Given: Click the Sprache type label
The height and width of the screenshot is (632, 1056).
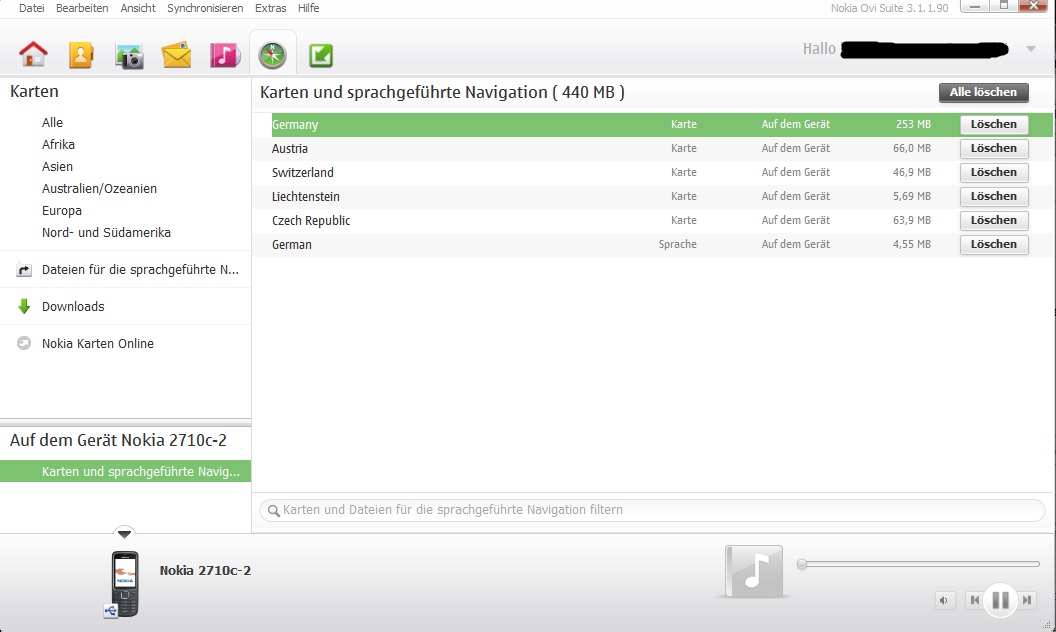Looking at the screenshot, I should point(678,245).
